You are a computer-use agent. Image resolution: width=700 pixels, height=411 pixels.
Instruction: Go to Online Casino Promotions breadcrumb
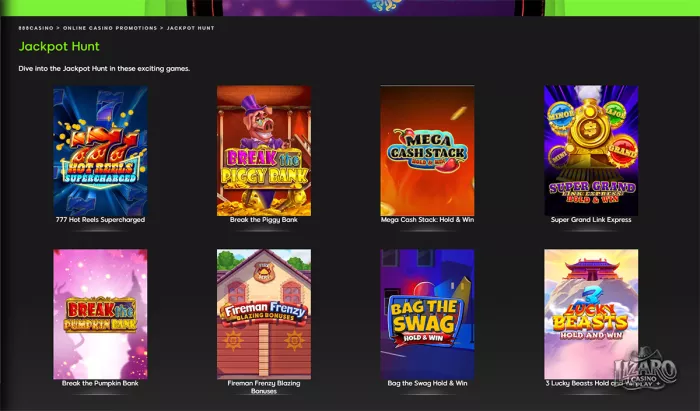110,28
